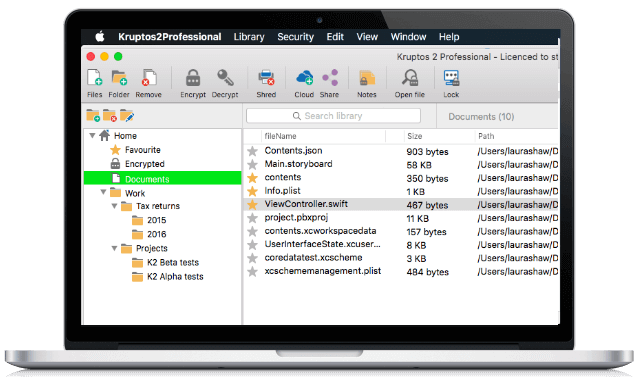Screen dimensions: 640x377
Task: Toggle favourite star for xcschememanagement.plist
Action: [253, 272]
